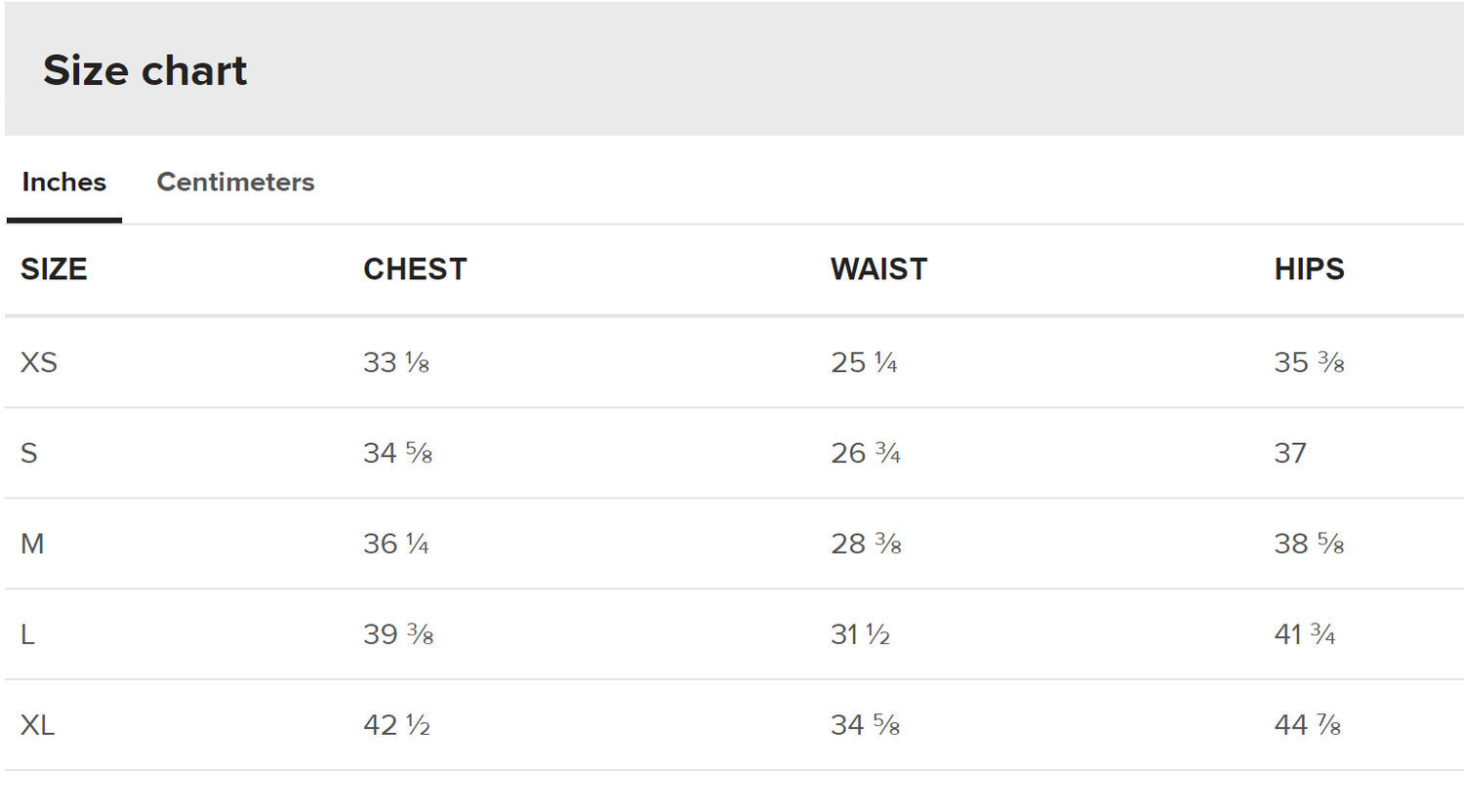Click the XS chest value 33 ⅛
The image size is (1464, 812).
396,362
